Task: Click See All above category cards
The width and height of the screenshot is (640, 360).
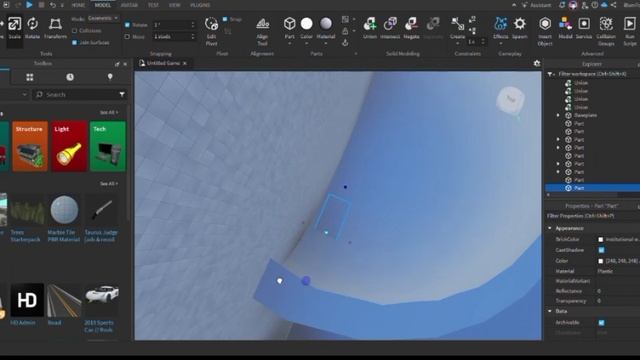Action: [x=109, y=112]
